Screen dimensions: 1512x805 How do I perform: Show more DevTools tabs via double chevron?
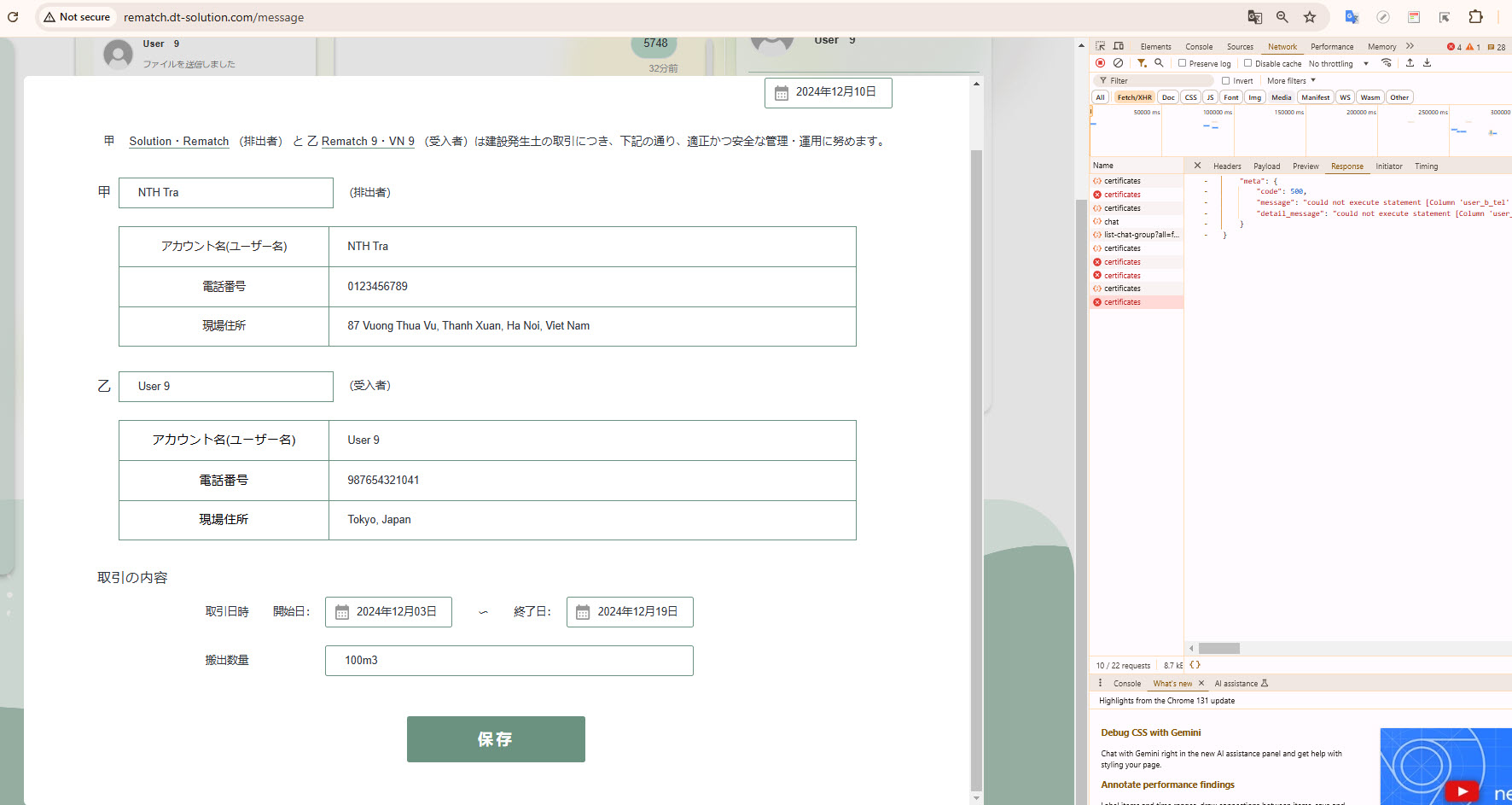[1410, 46]
